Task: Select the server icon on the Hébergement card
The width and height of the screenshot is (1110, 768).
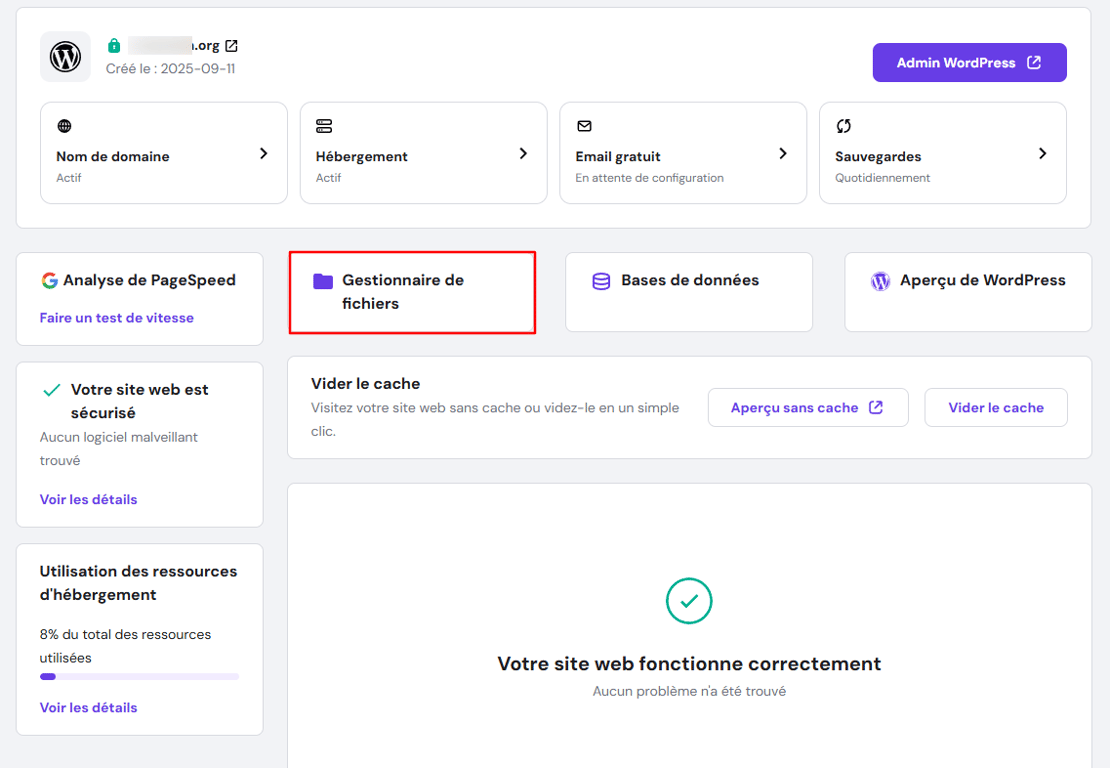Action: tap(324, 126)
